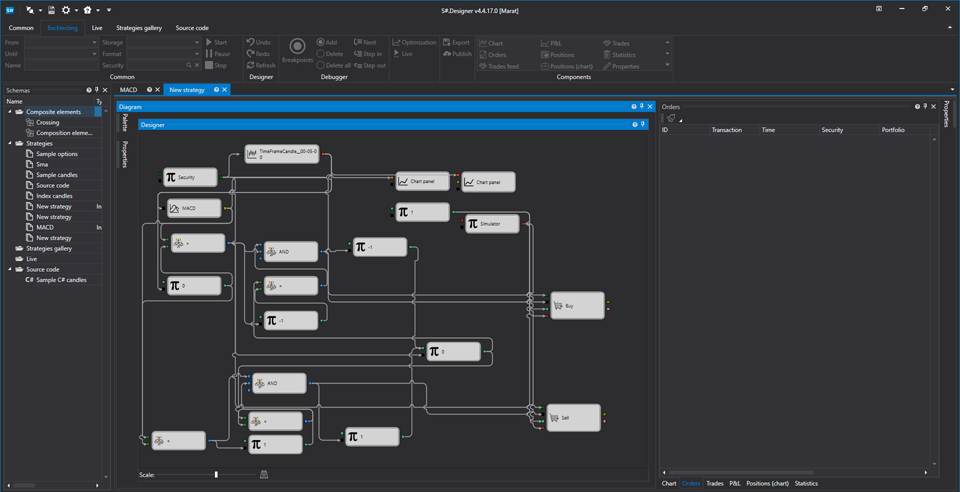Click the Trades feed component button
The image size is (960, 492).
(x=499, y=66)
